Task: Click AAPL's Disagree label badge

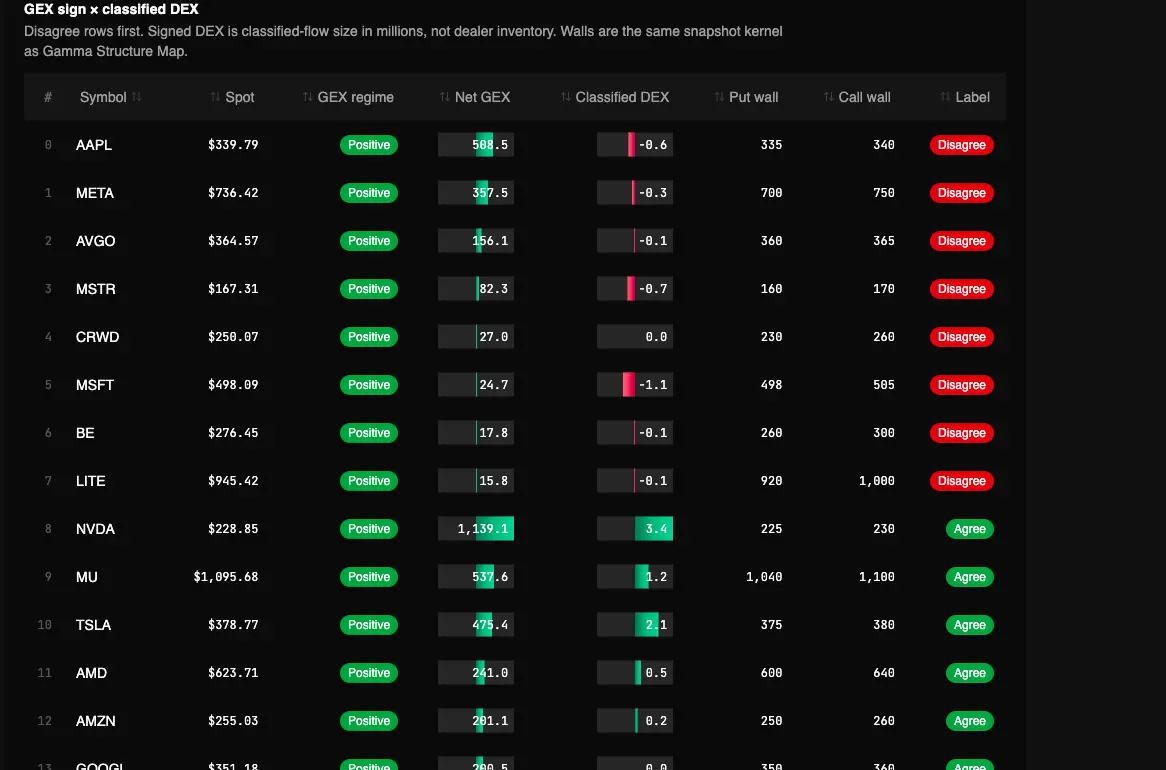Action: (x=962, y=145)
